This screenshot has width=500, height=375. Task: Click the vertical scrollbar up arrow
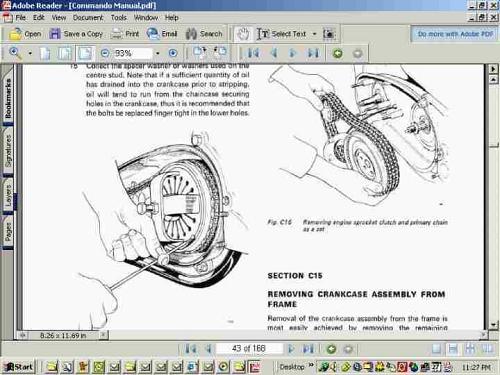493,79
